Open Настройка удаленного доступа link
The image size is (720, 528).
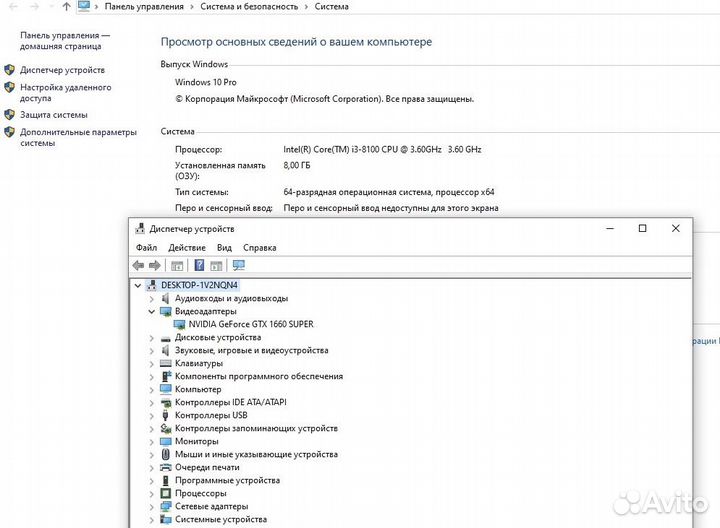coord(66,93)
